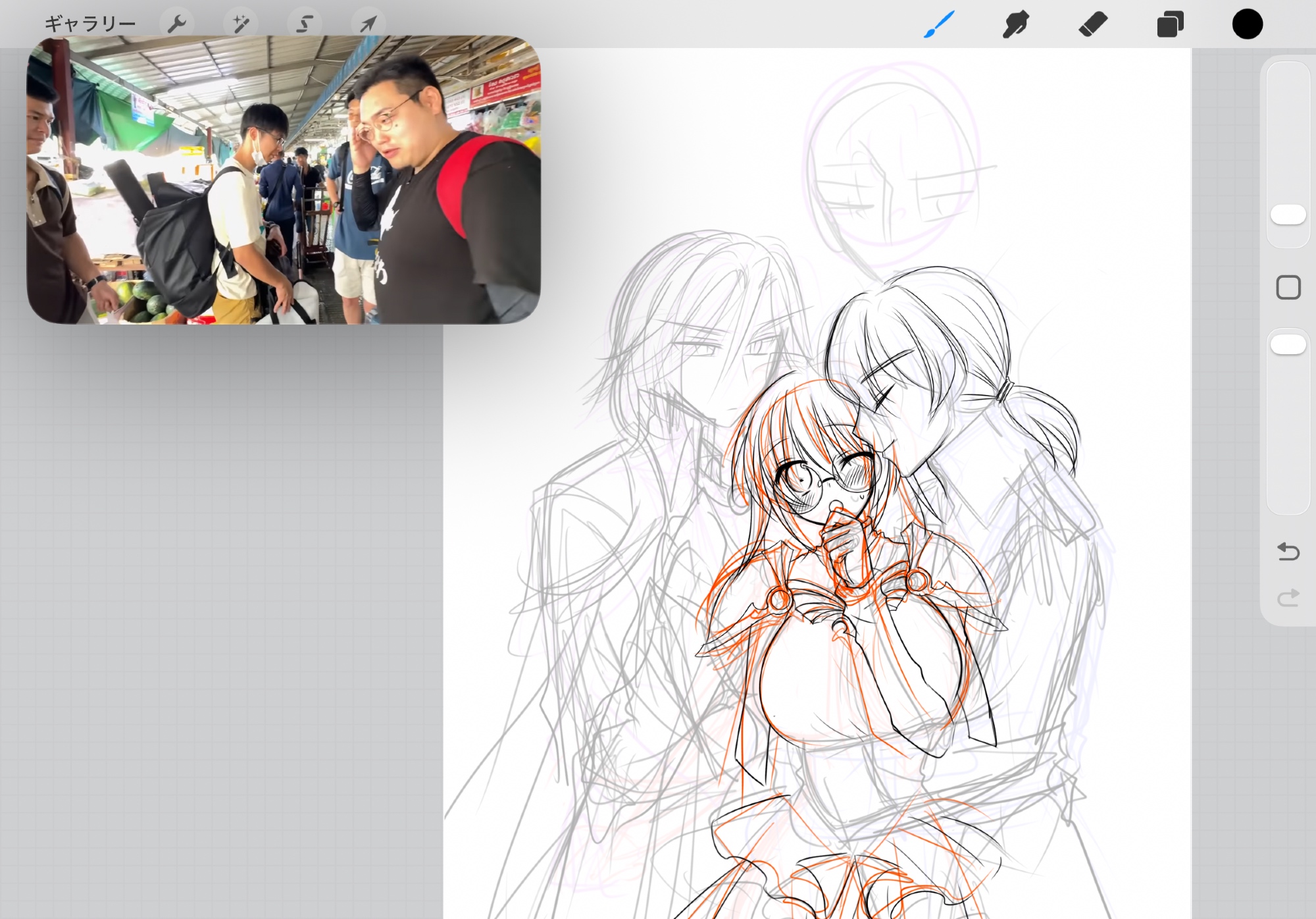This screenshot has height=919, width=1316.
Task: Activate the Selection S-shaped tool
Action: pos(304,24)
